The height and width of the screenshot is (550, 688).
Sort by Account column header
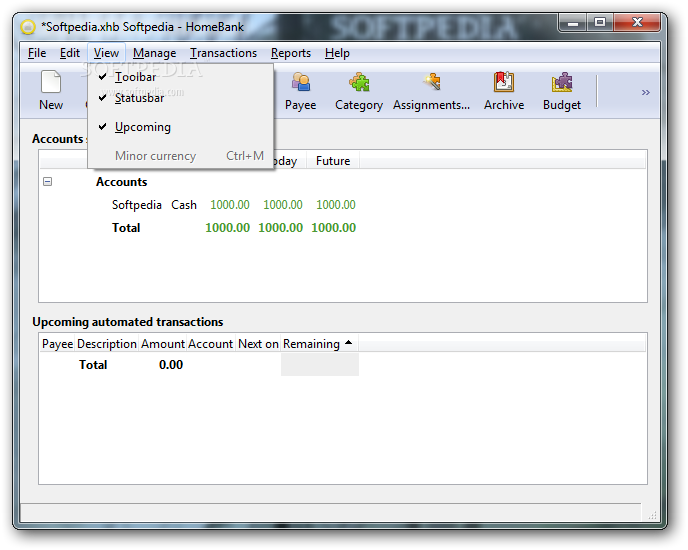click(210, 344)
